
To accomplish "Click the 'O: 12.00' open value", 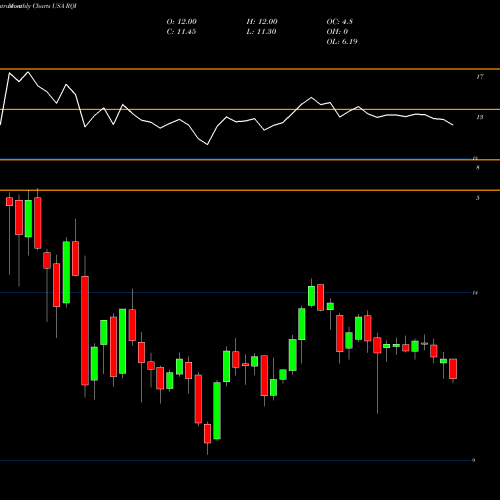I will (181, 22).
